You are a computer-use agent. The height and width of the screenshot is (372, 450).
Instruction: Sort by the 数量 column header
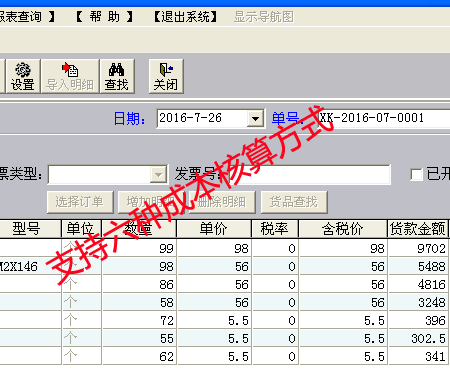(x=139, y=229)
